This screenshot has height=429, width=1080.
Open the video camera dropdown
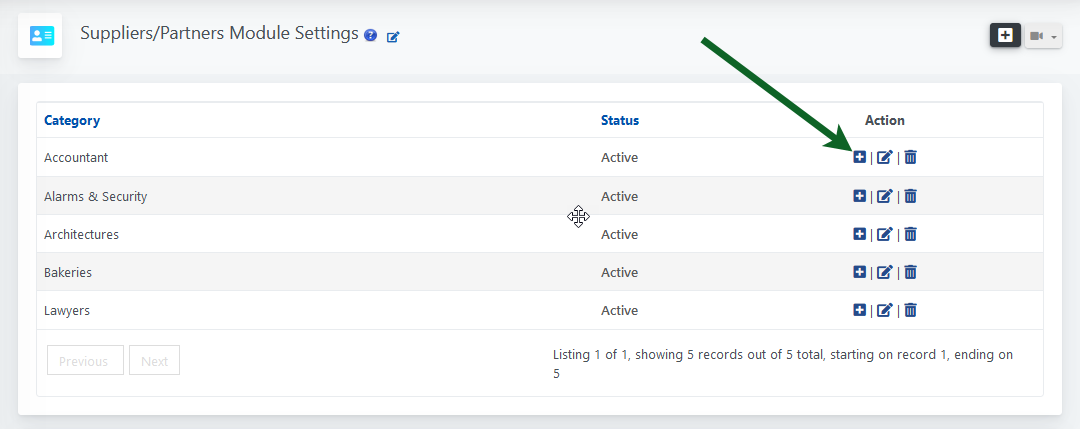[x=1042, y=36]
